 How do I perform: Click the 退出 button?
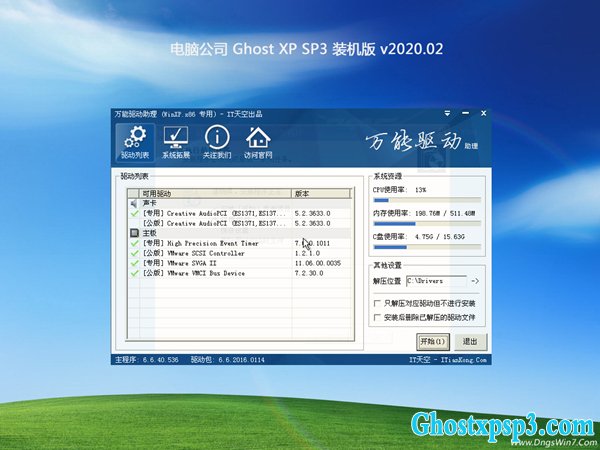[x=471, y=342]
